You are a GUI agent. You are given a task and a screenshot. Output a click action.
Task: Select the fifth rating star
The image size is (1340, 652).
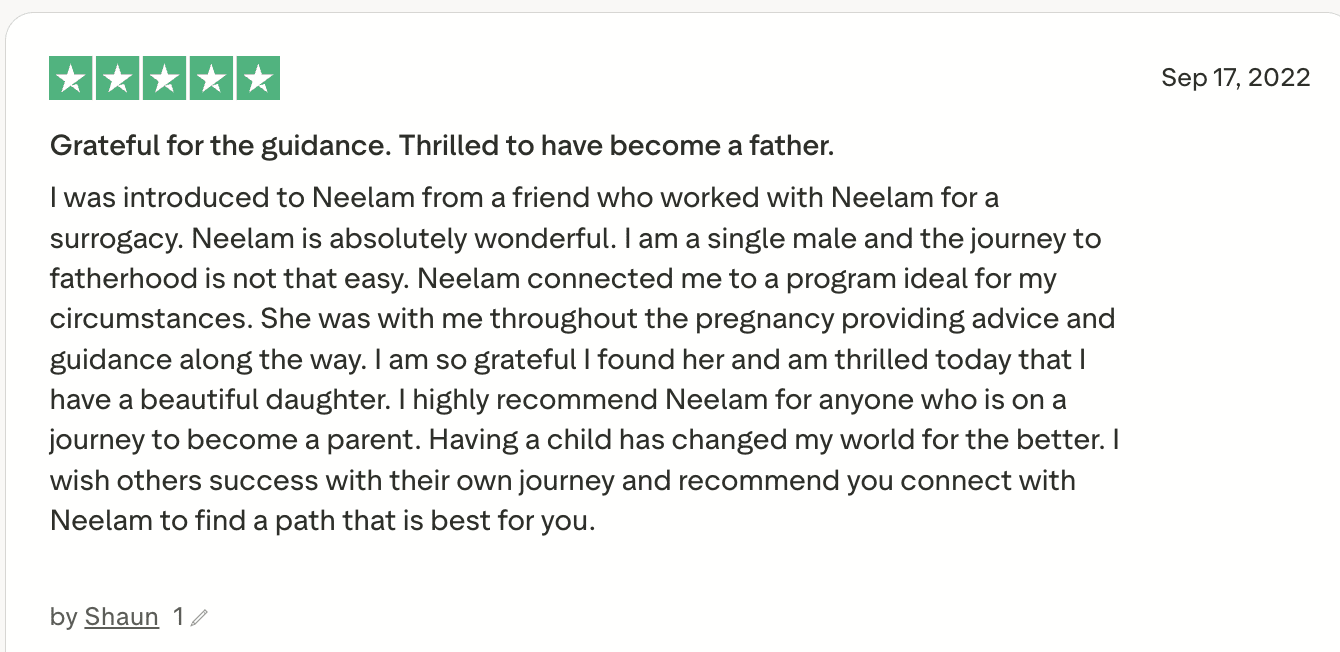click(258, 79)
